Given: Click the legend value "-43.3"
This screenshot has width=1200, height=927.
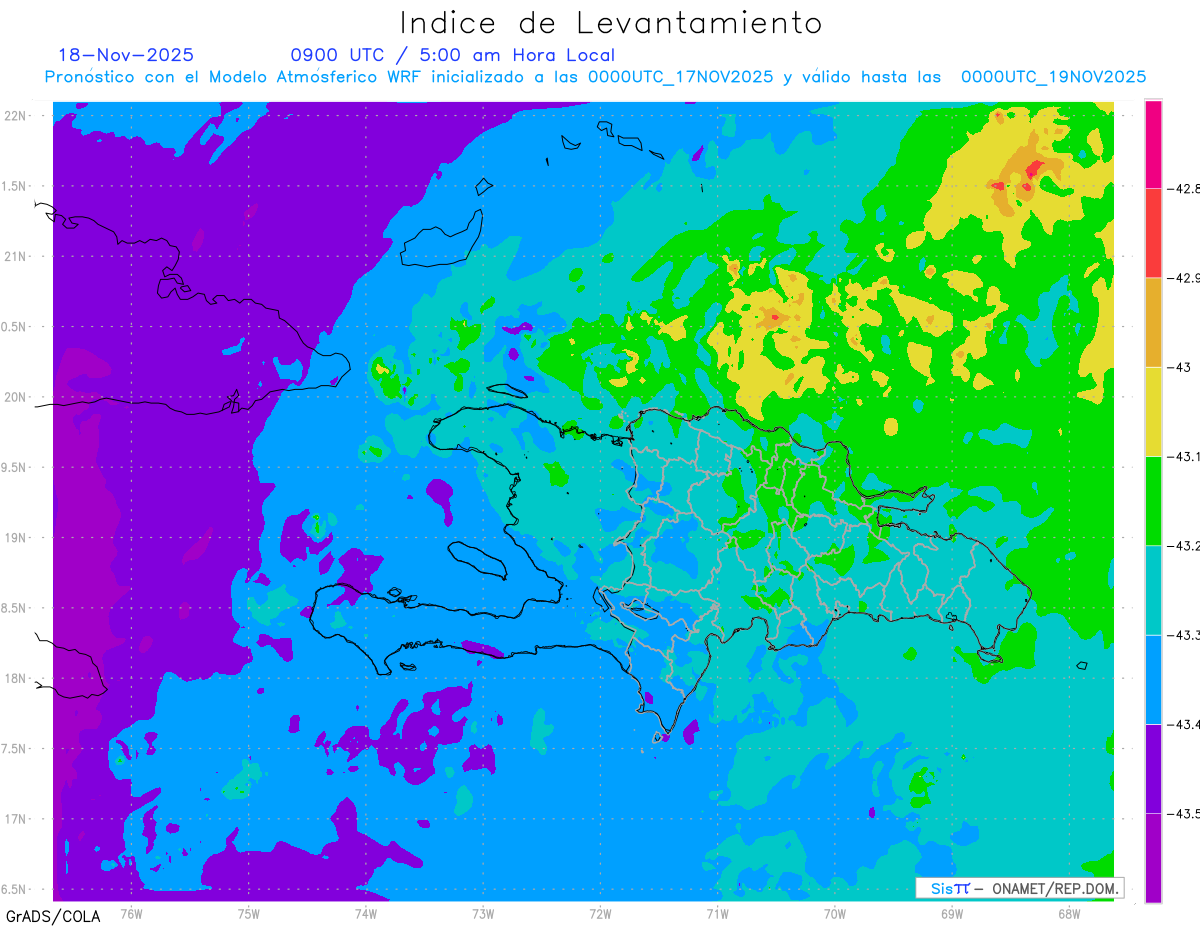Looking at the screenshot, I should (x=1183, y=635).
